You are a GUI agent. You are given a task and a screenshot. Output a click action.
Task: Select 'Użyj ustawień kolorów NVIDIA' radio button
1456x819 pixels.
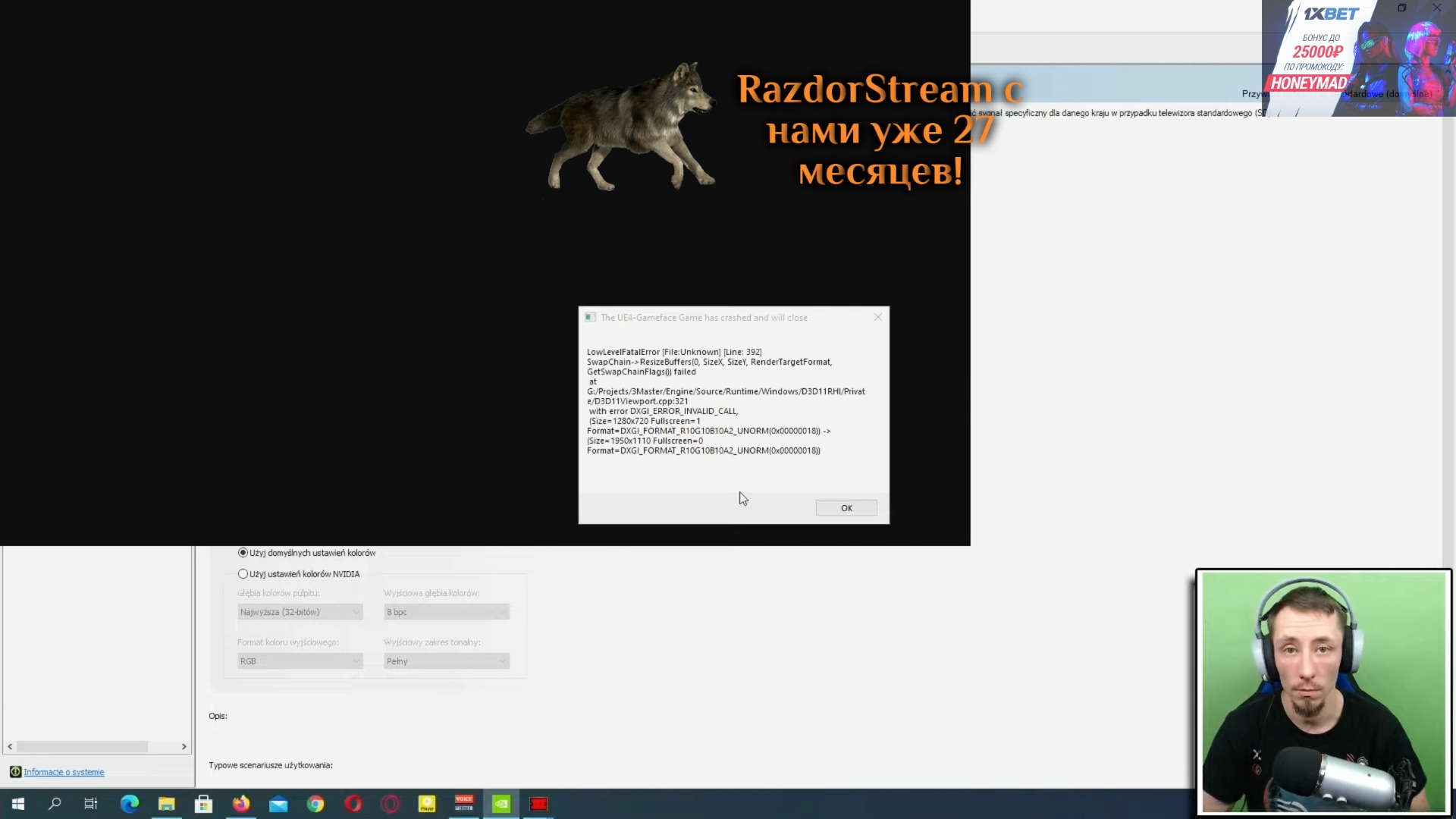coord(243,574)
